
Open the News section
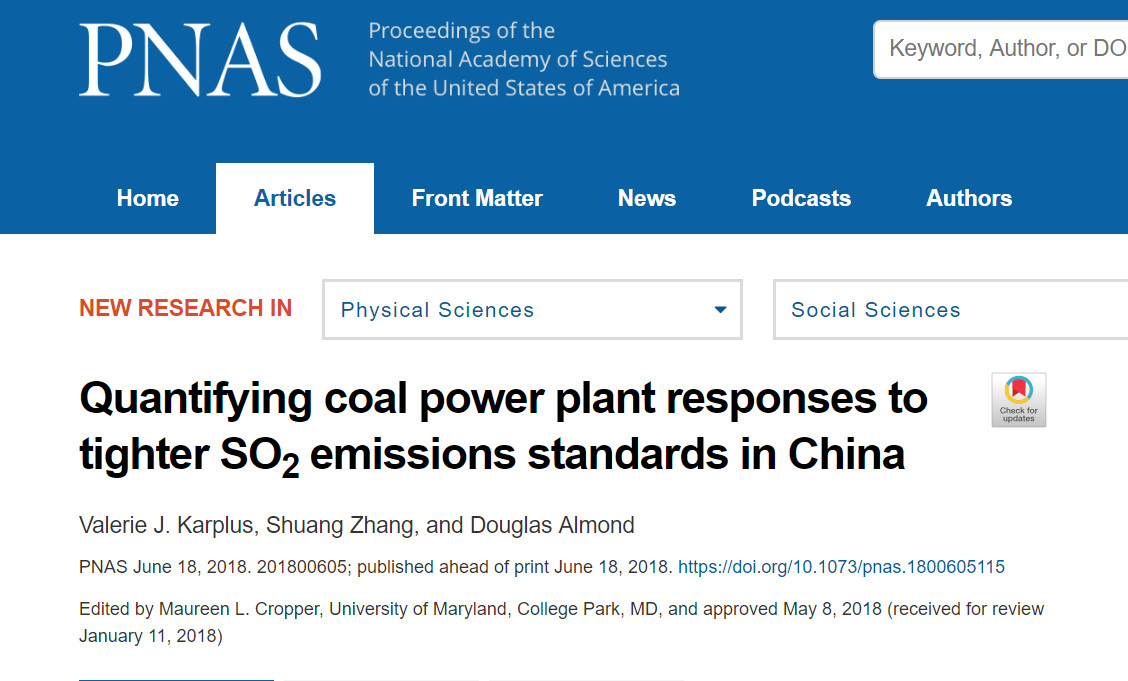coord(647,198)
